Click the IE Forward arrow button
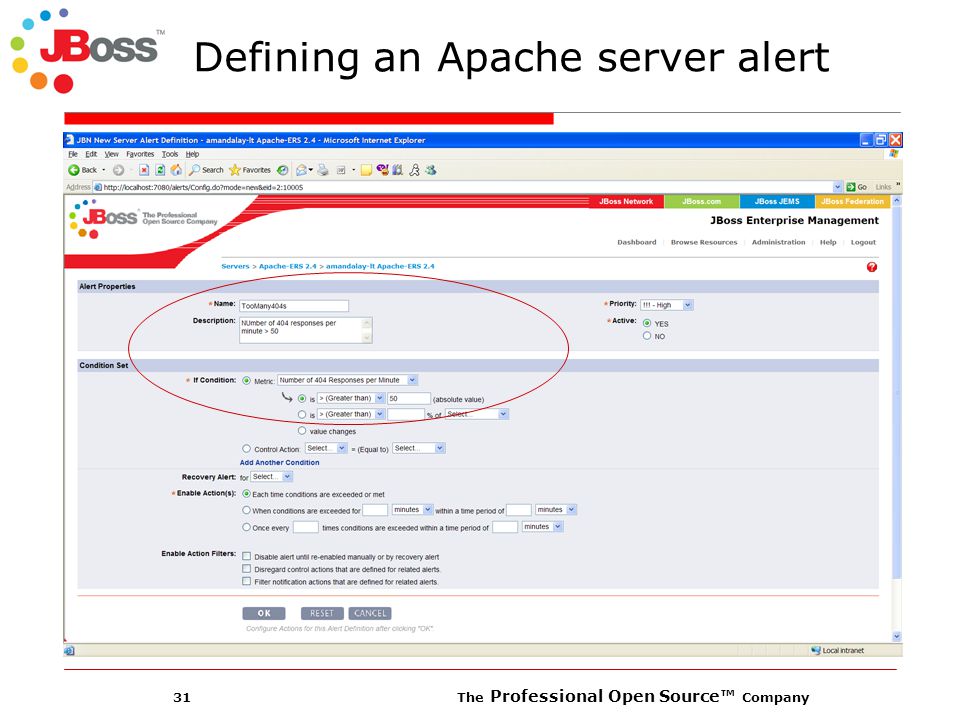The height and width of the screenshot is (720, 960). 119,170
